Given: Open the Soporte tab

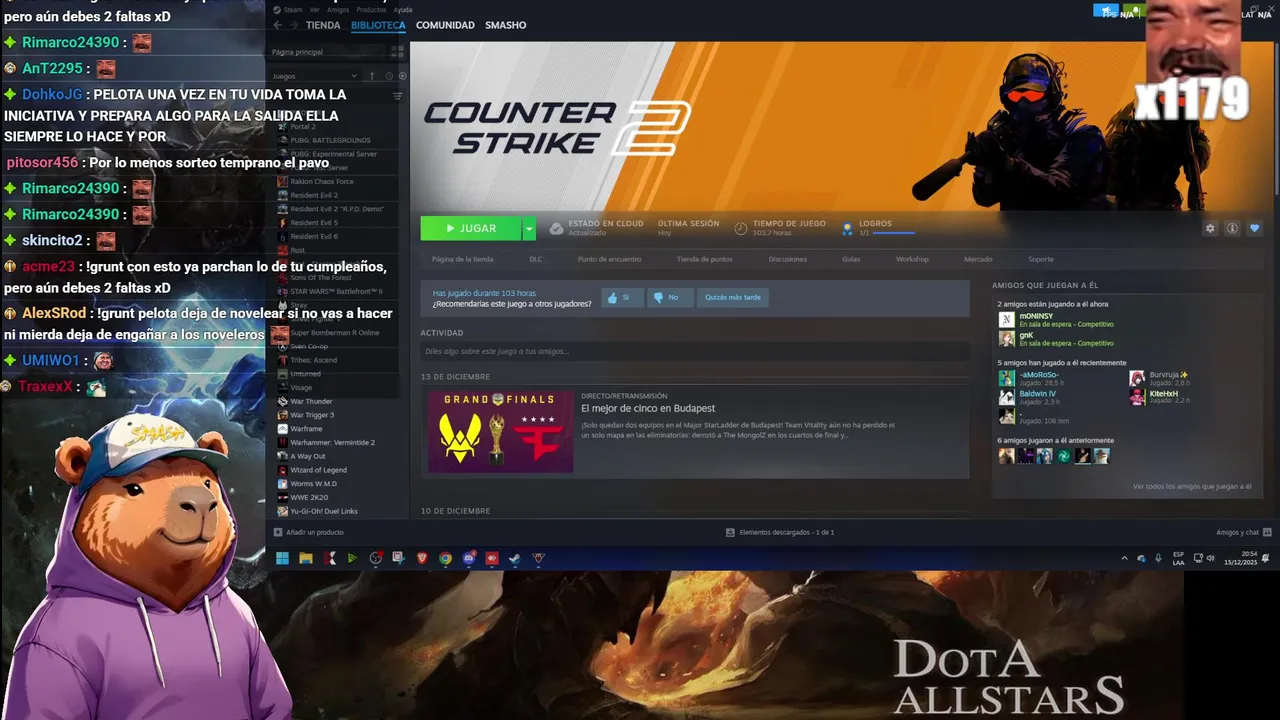Looking at the screenshot, I should (x=1041, y=259).
